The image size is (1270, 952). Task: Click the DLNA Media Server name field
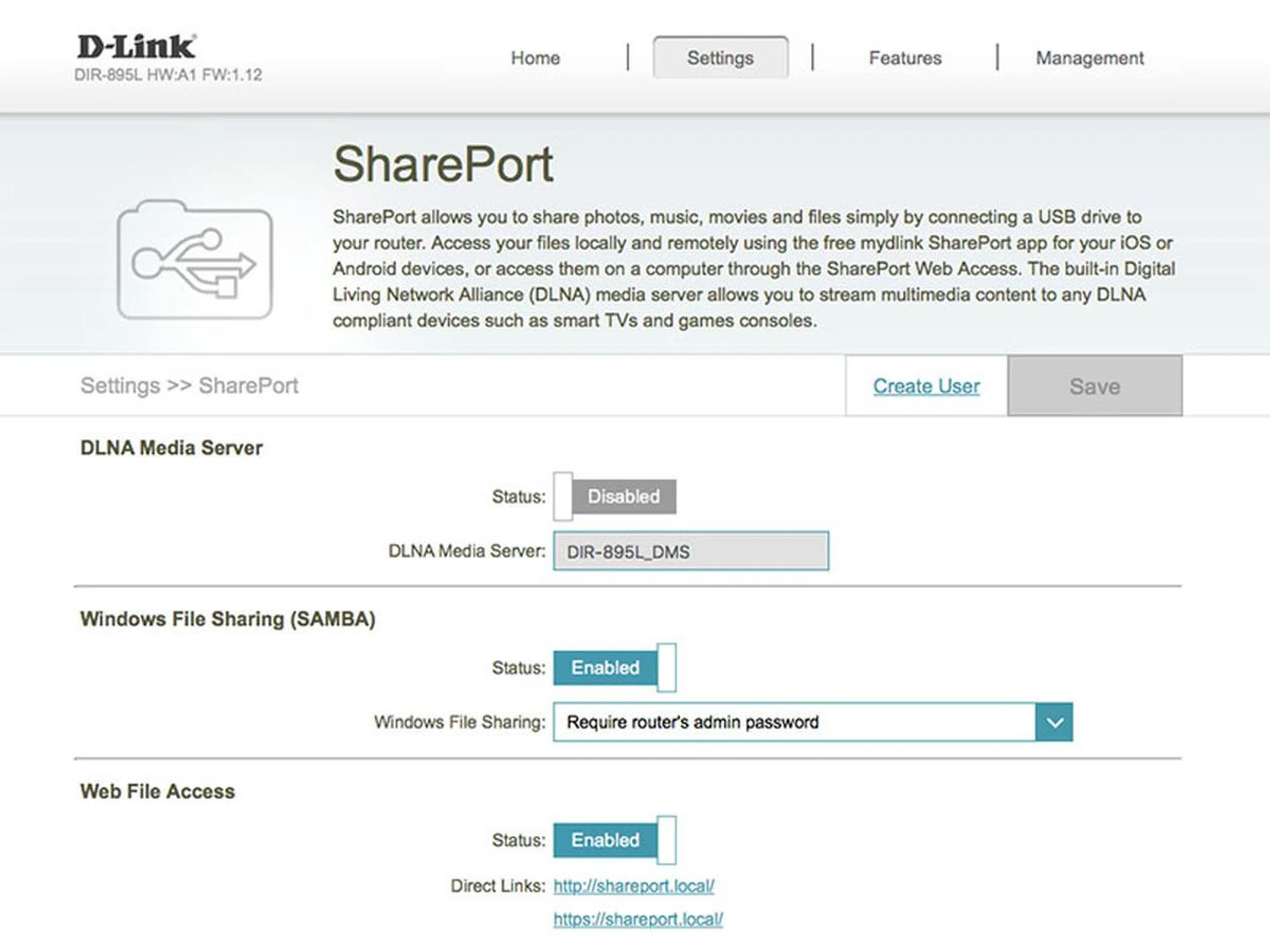point(691,551)
